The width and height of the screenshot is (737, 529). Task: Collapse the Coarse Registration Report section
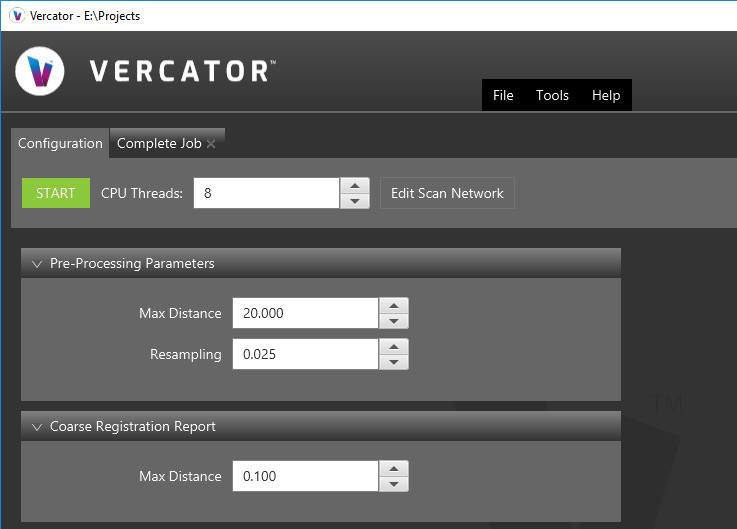pos(37,427)
